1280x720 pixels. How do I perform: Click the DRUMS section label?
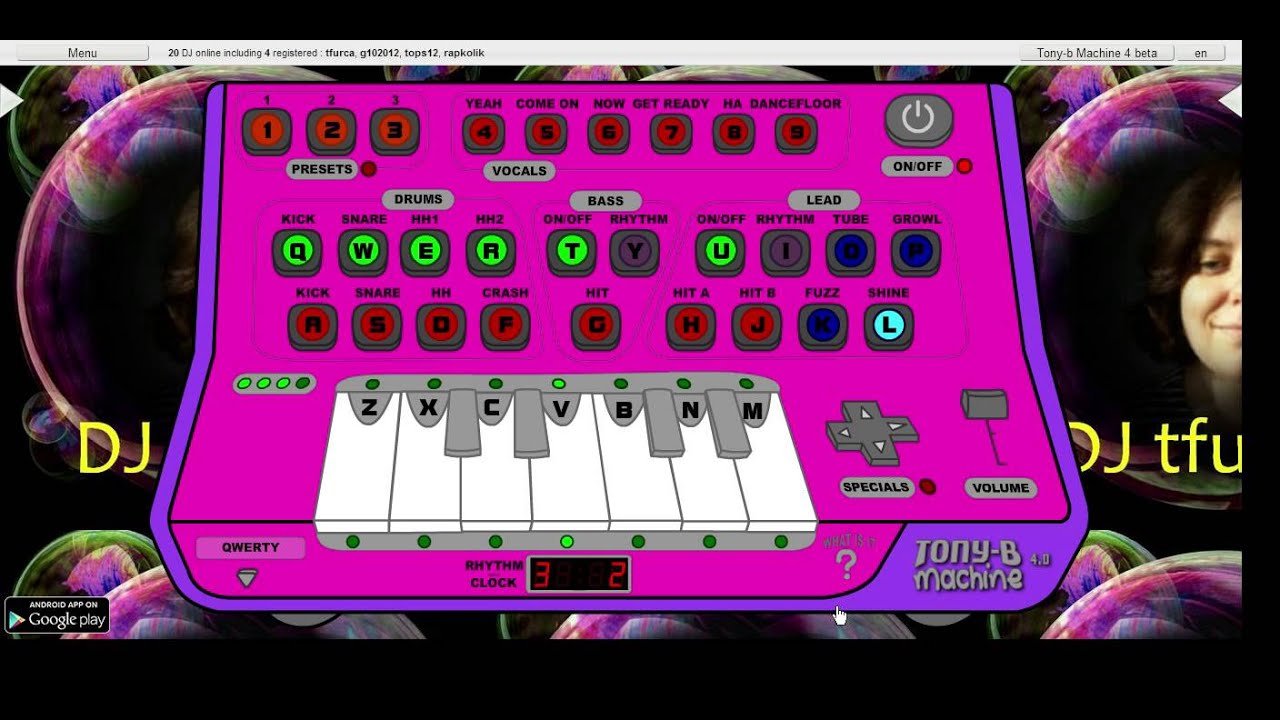point(418,200)
